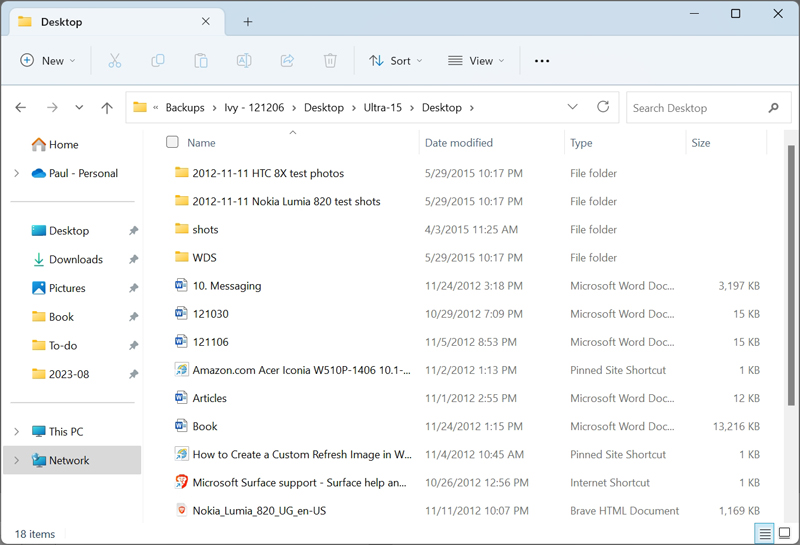The image size is (800, 545).
Task: Click the Delete trash can icon
Action: point(330,61)
